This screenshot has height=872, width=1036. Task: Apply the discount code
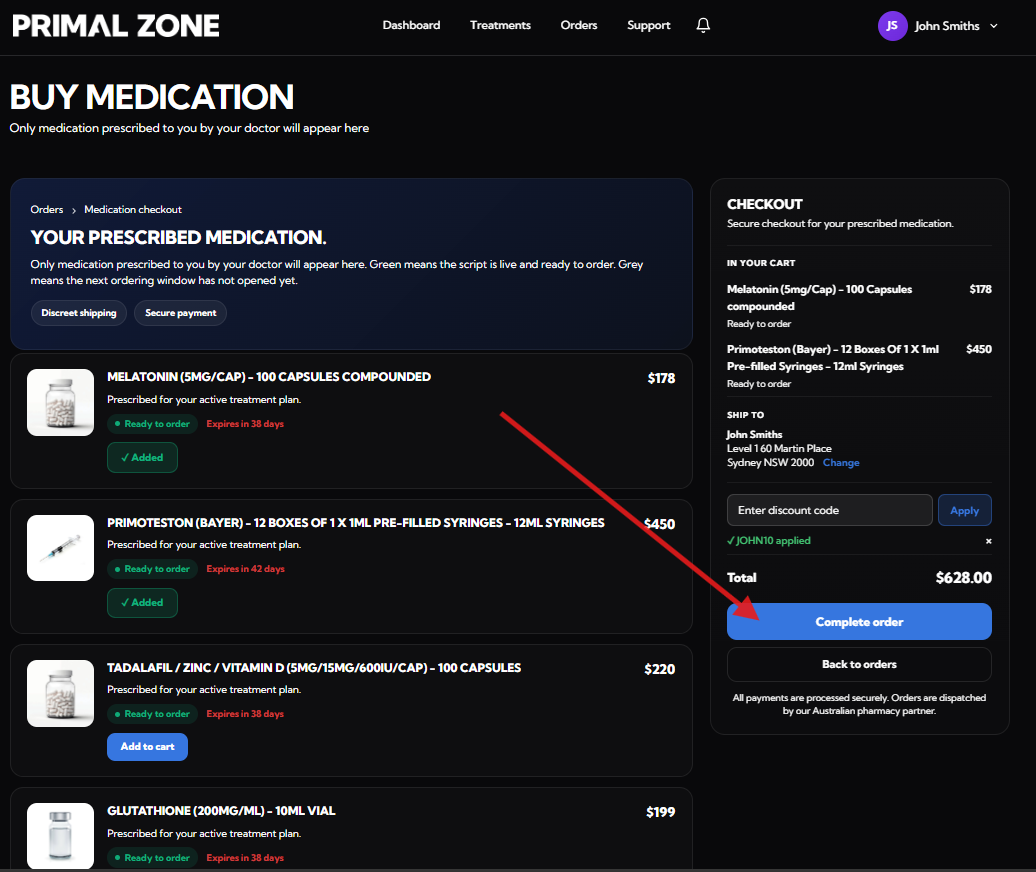pyautogui.click(x=964, y=510)
